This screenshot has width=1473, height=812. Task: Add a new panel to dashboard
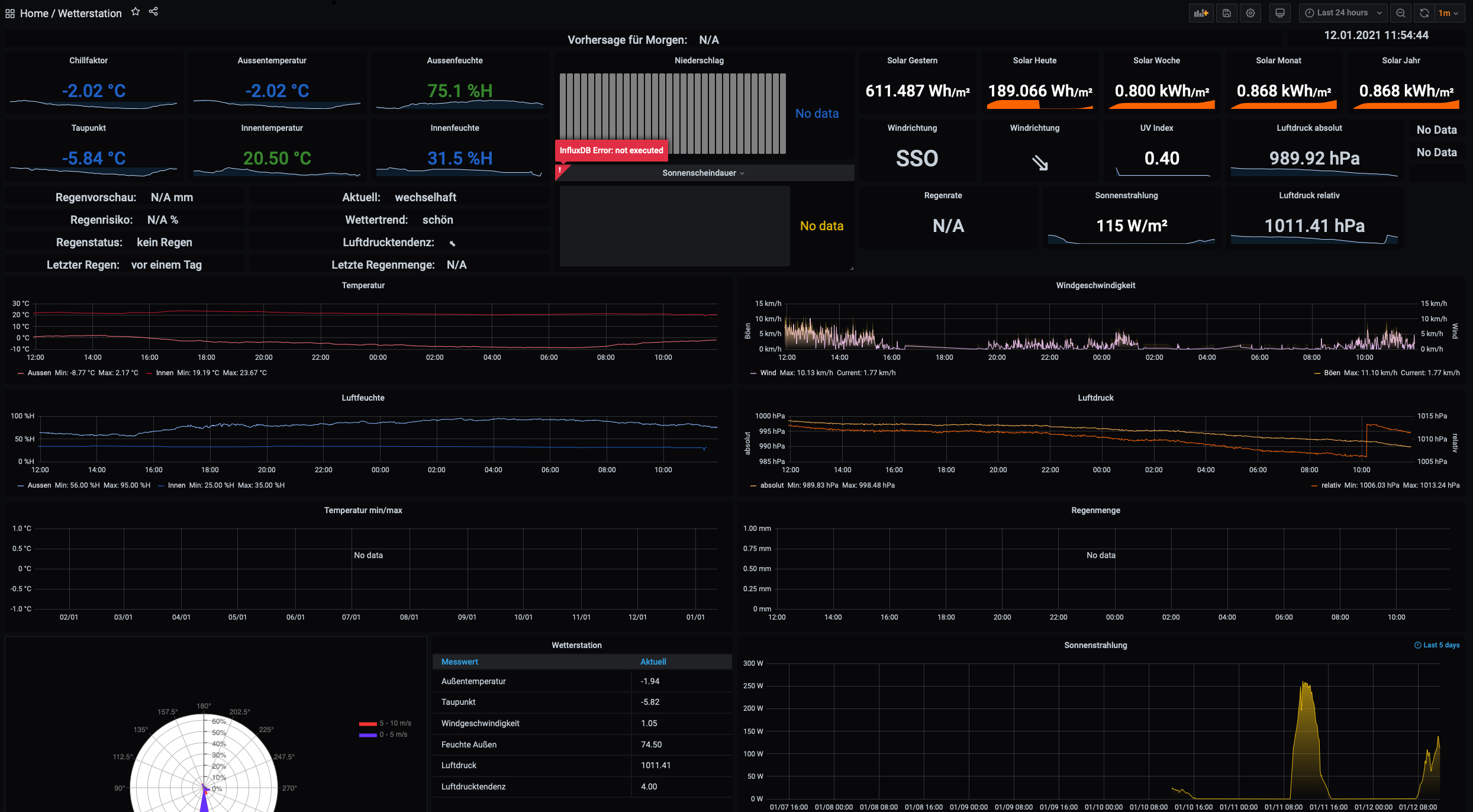1201,13
